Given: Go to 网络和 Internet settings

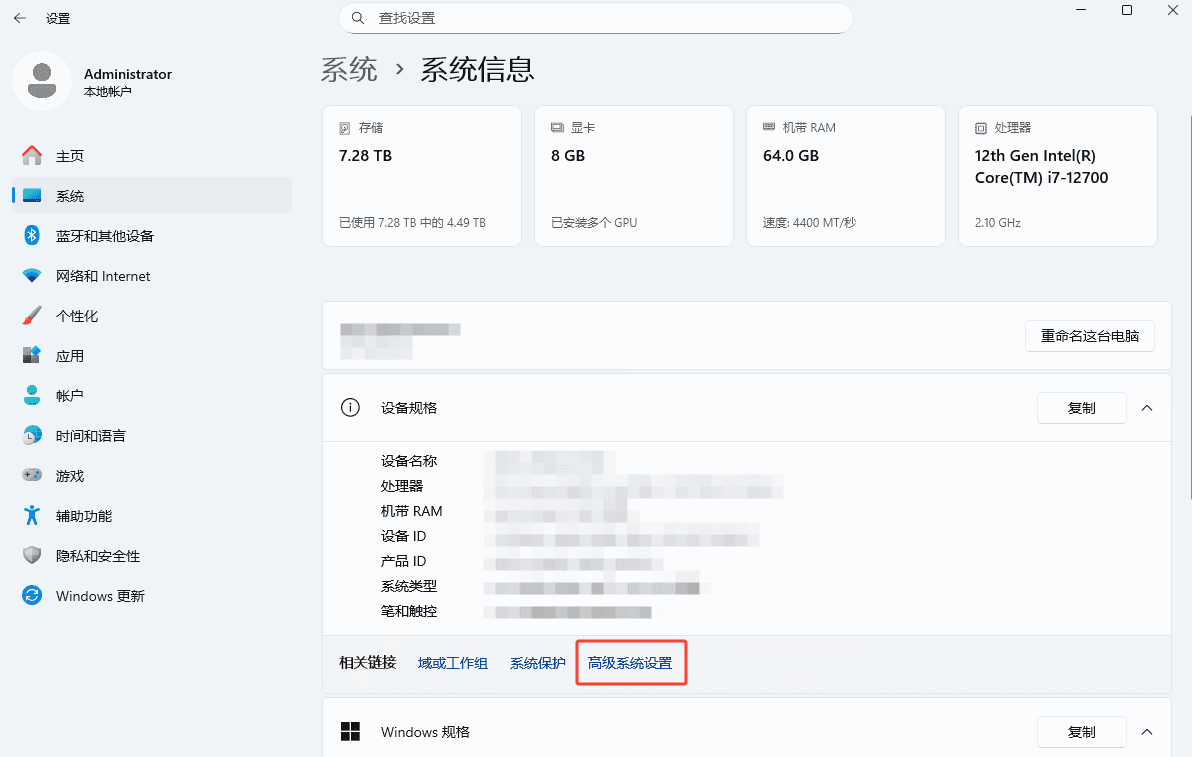Looking at the screenshot, I should tap(152, 276).
